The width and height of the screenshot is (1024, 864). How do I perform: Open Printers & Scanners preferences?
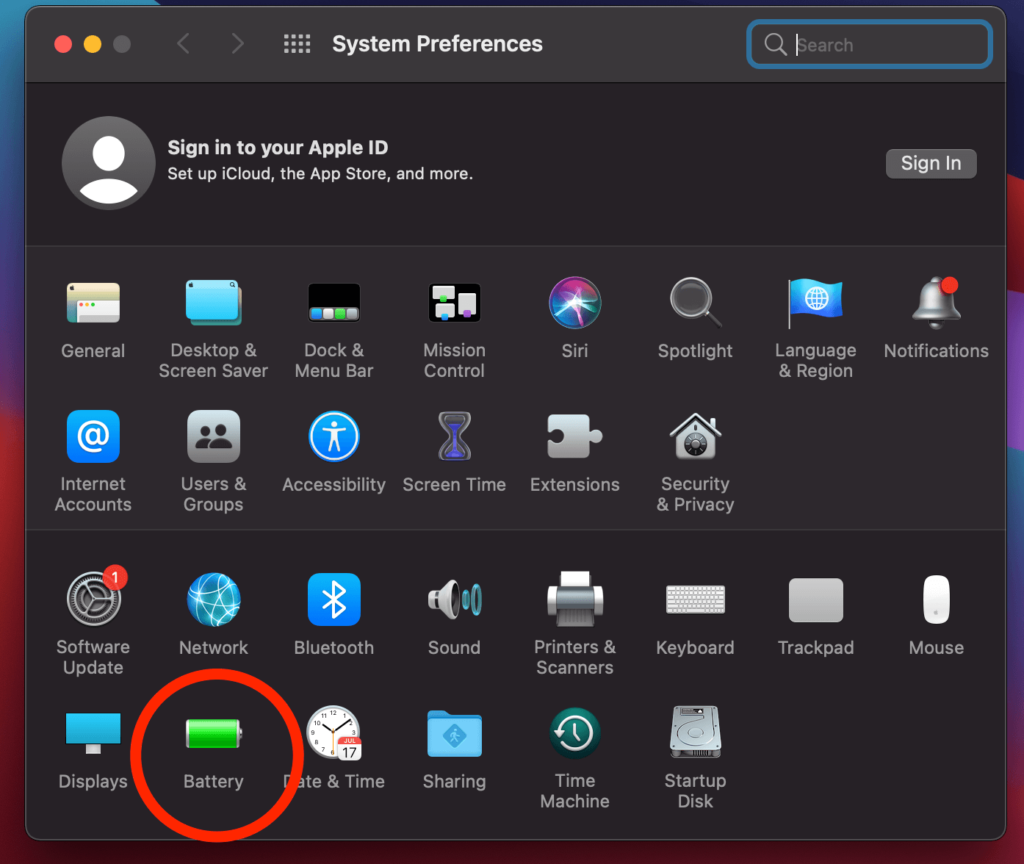(574, 600)
